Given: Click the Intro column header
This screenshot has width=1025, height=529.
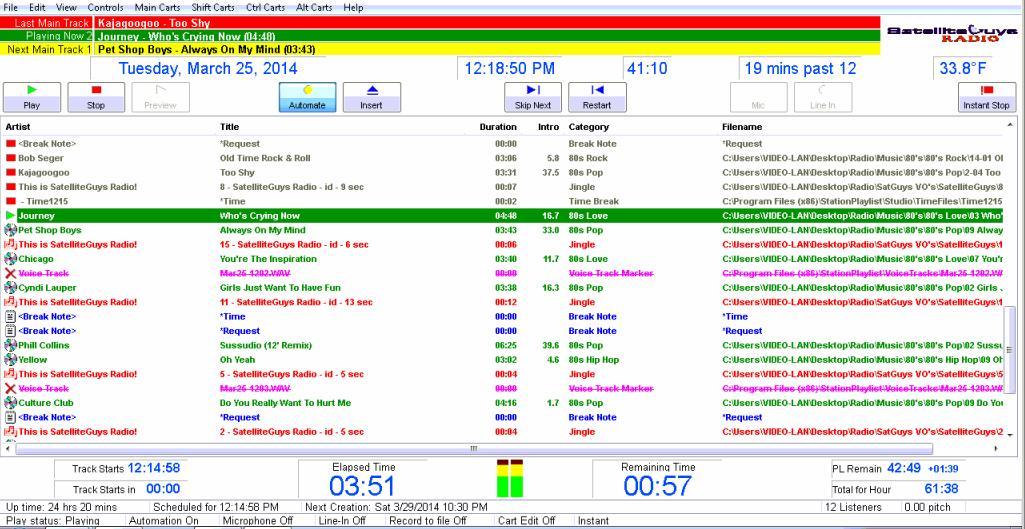Looking at the screenshot, I should click(548, 127).
